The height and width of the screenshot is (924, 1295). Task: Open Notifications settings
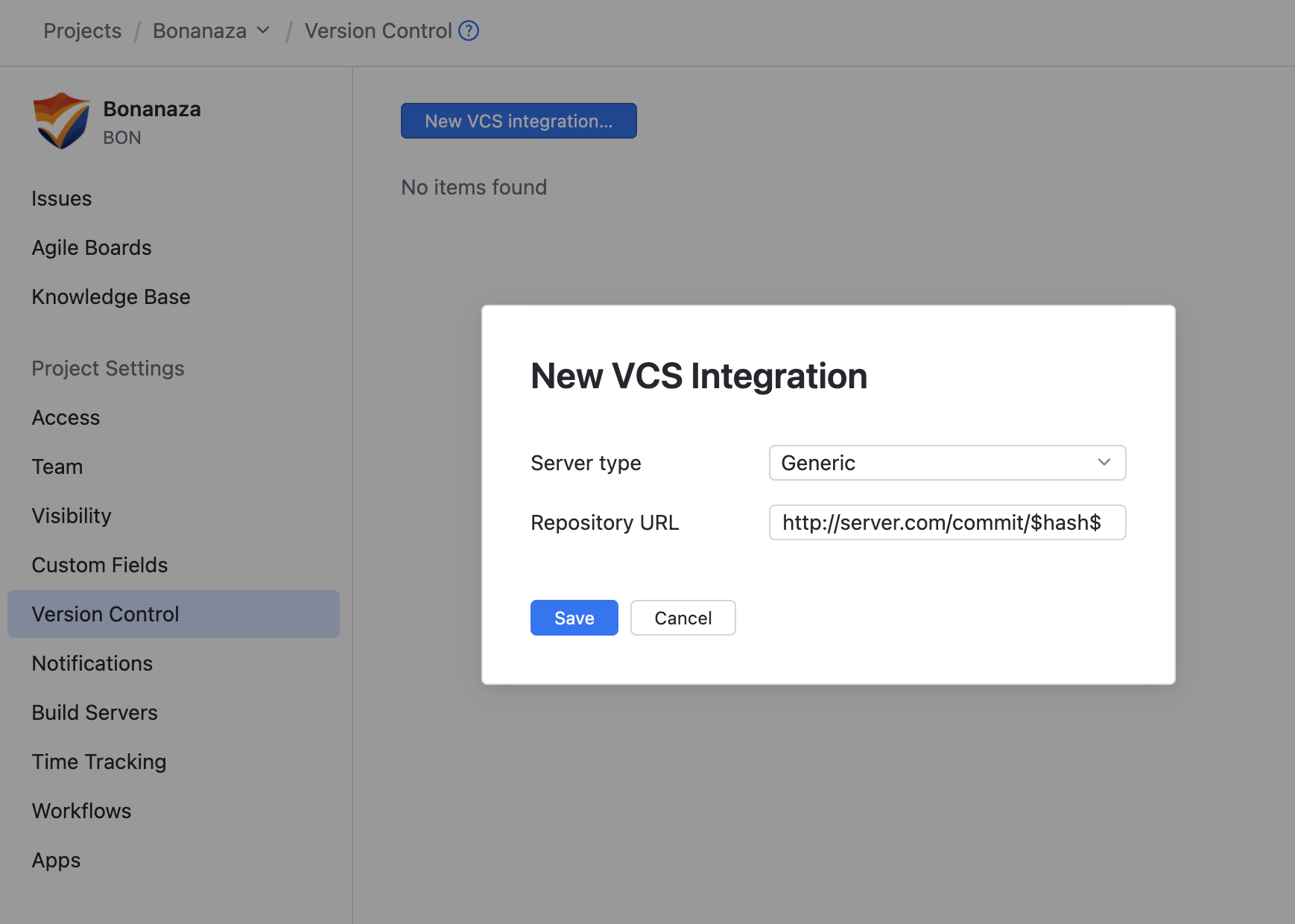tap(92, 663)
